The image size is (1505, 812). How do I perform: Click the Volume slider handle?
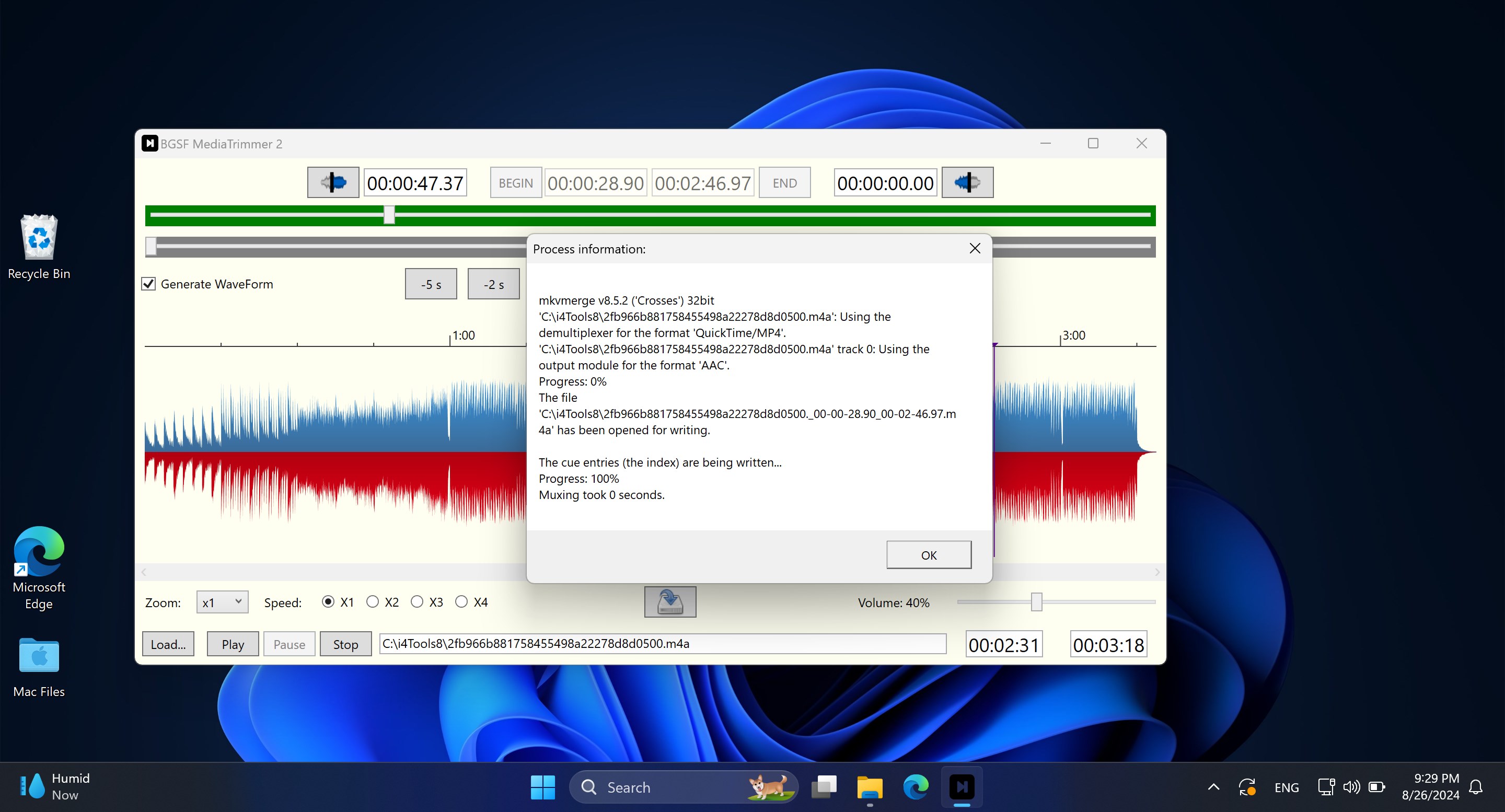(x=1036, y=602)
